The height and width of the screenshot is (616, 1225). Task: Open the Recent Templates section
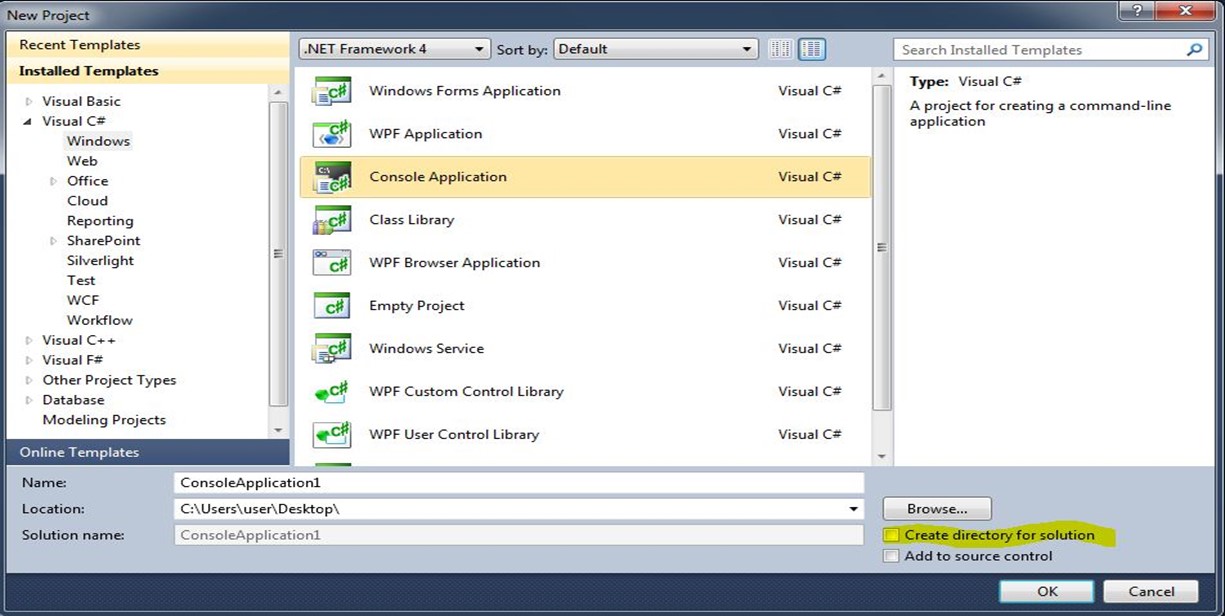pos(148,45)
